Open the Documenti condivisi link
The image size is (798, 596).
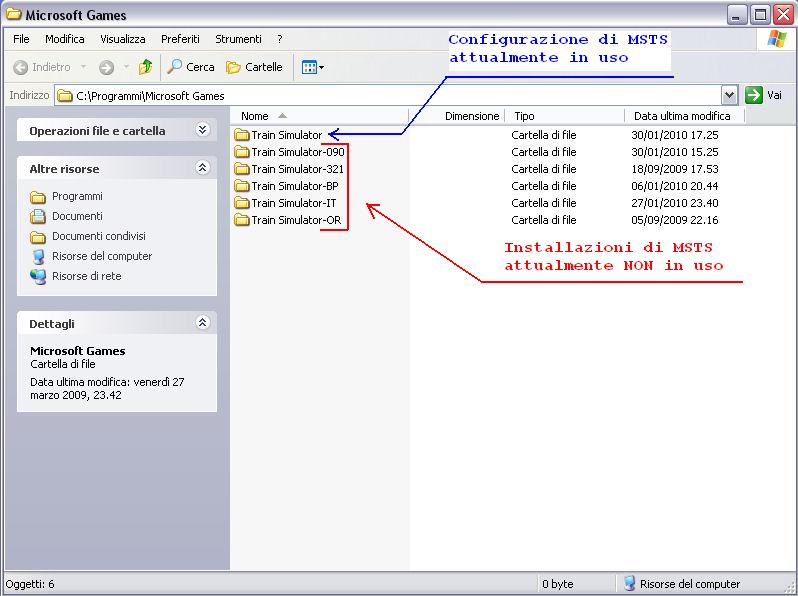coord(99,236)
